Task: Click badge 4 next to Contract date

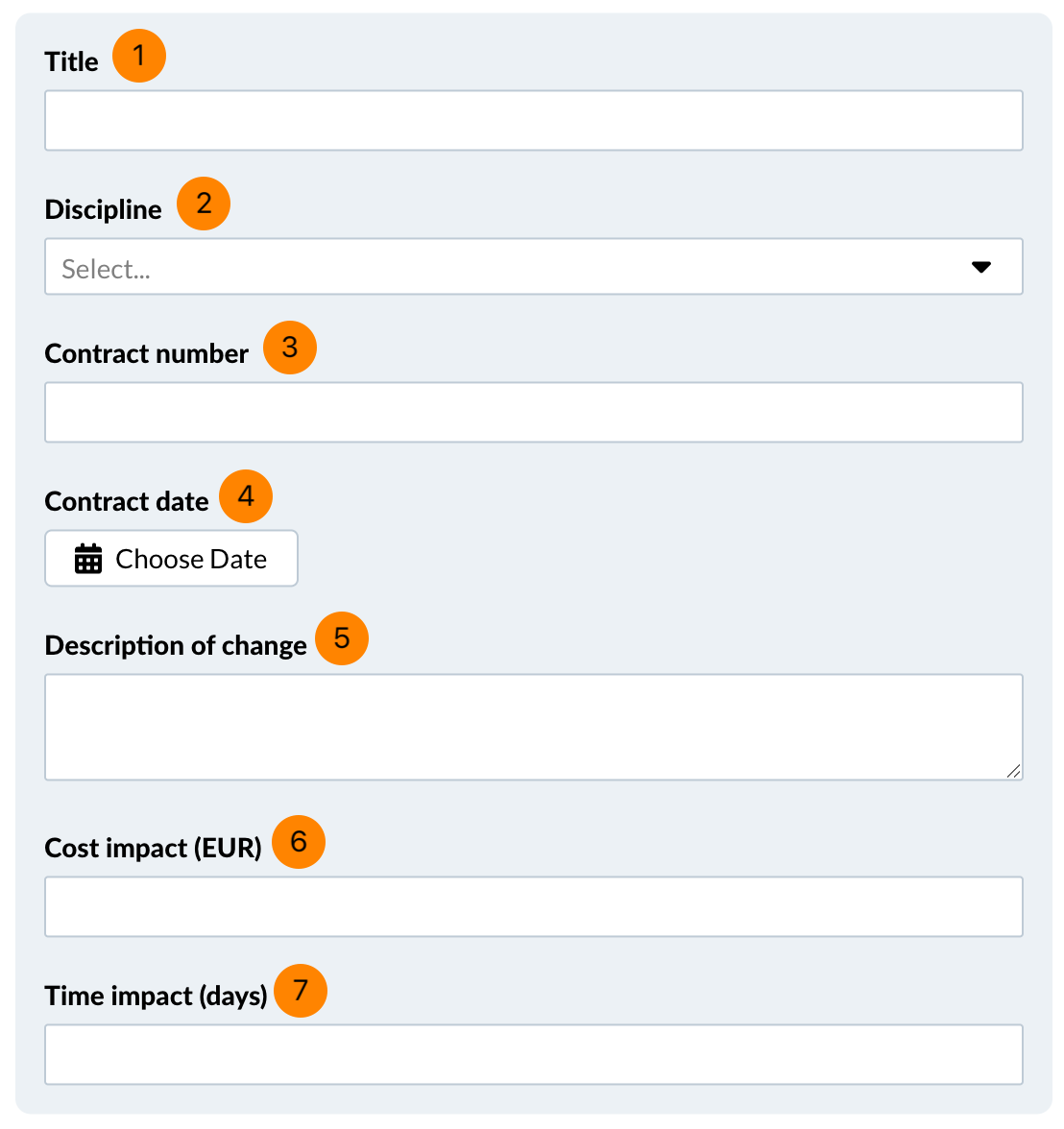Action: [x=246, y=496]
